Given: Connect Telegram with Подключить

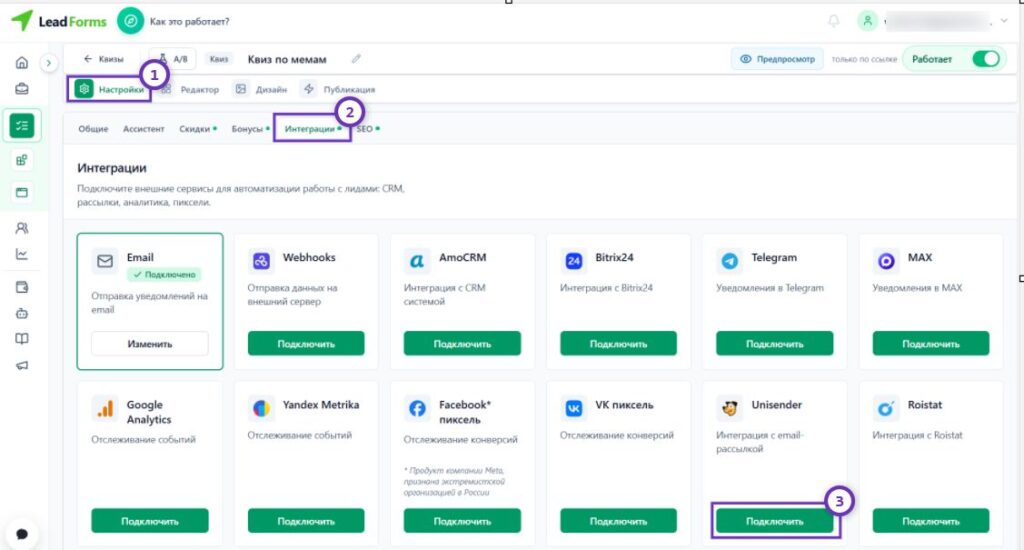Looking at the screenshot, I should point(775,344).
